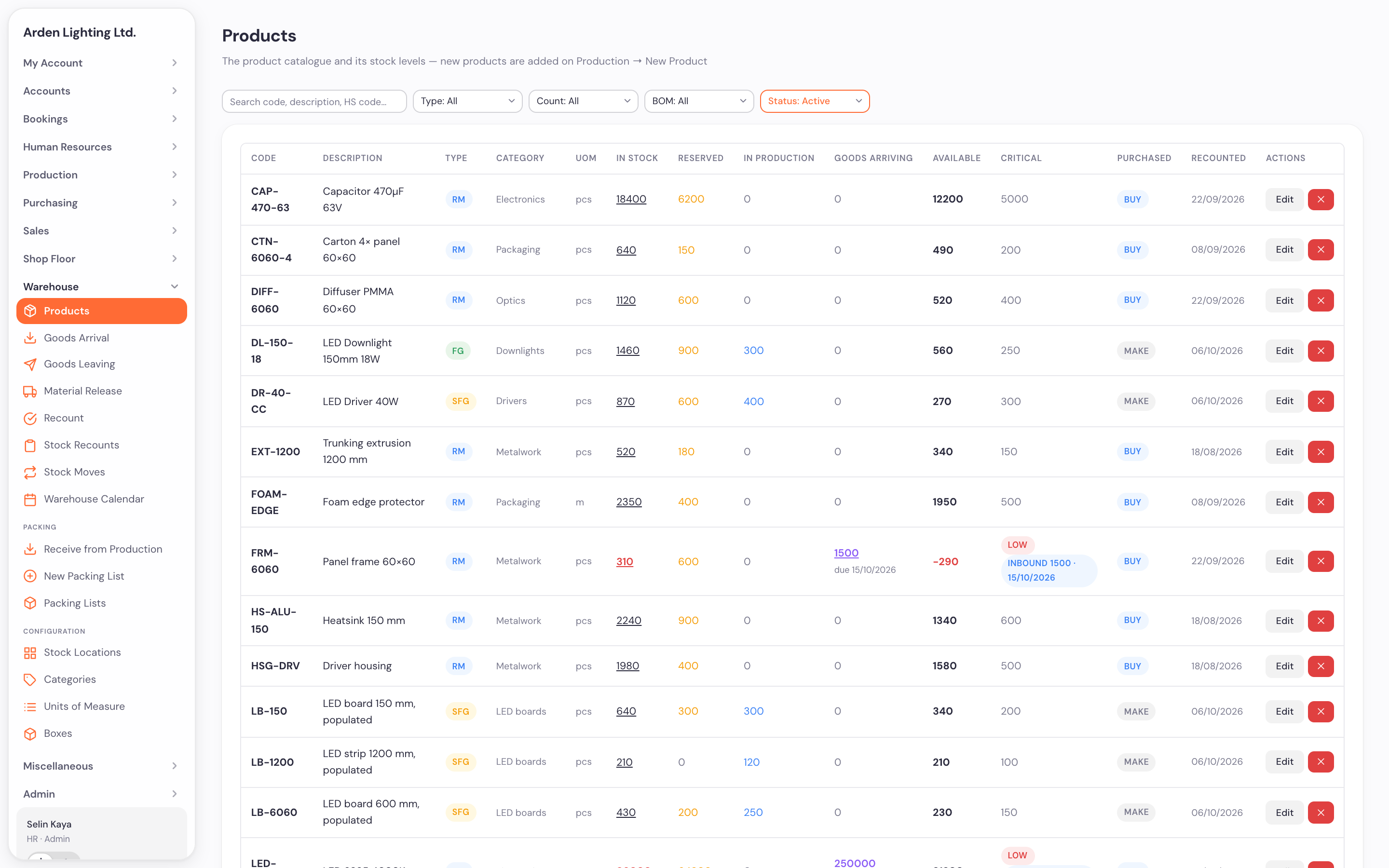Open the Type: All filter dropdown
Screen dimensions: 1389x868
[467, 101]
